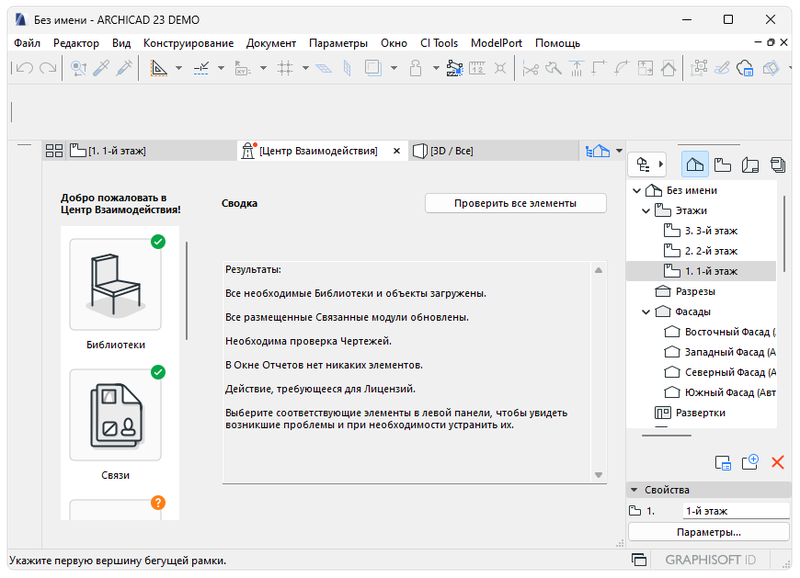This screenshot has width=800, height=578.
Task: Click the red delete X in navigator
Action: coord(777,462)
